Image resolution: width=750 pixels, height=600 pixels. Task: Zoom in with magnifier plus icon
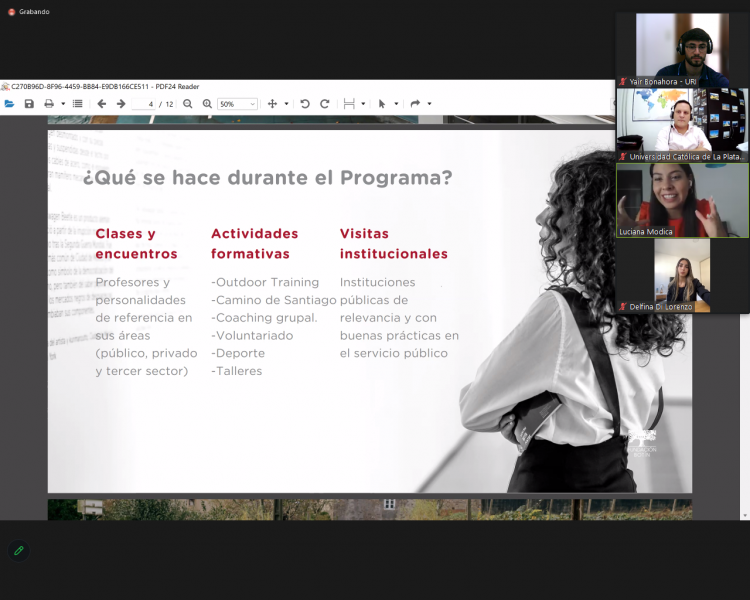click(207, 104)
